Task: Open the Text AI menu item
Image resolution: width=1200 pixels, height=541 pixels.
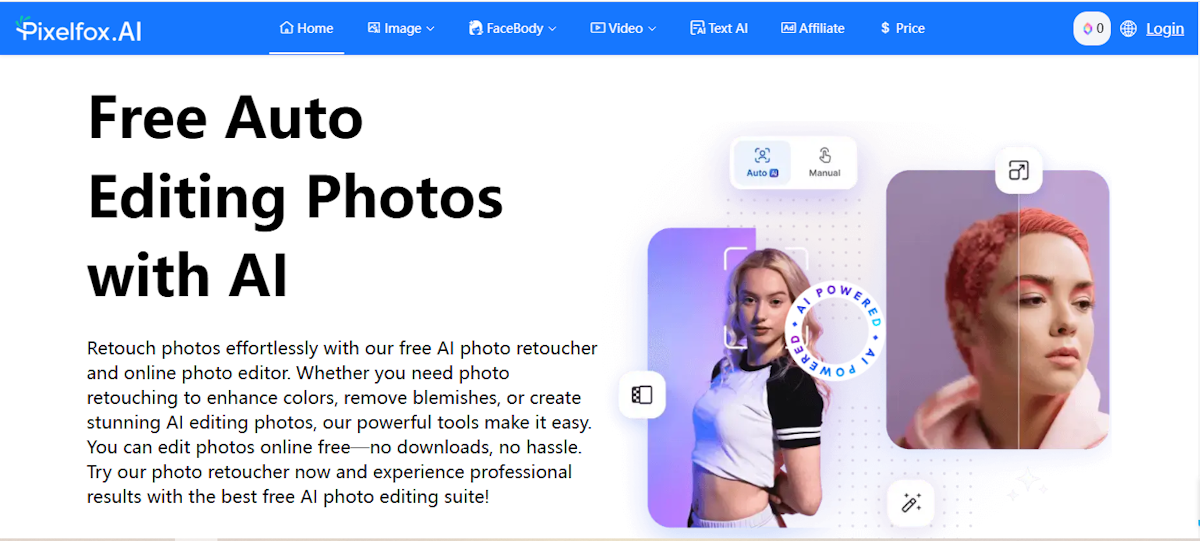Action: (x=719, y=28)
